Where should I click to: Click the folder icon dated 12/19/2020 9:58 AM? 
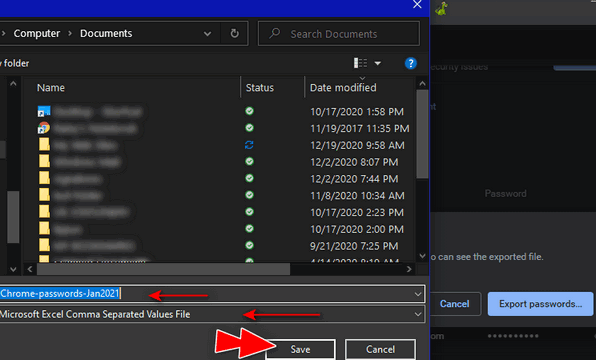point(44,145)
